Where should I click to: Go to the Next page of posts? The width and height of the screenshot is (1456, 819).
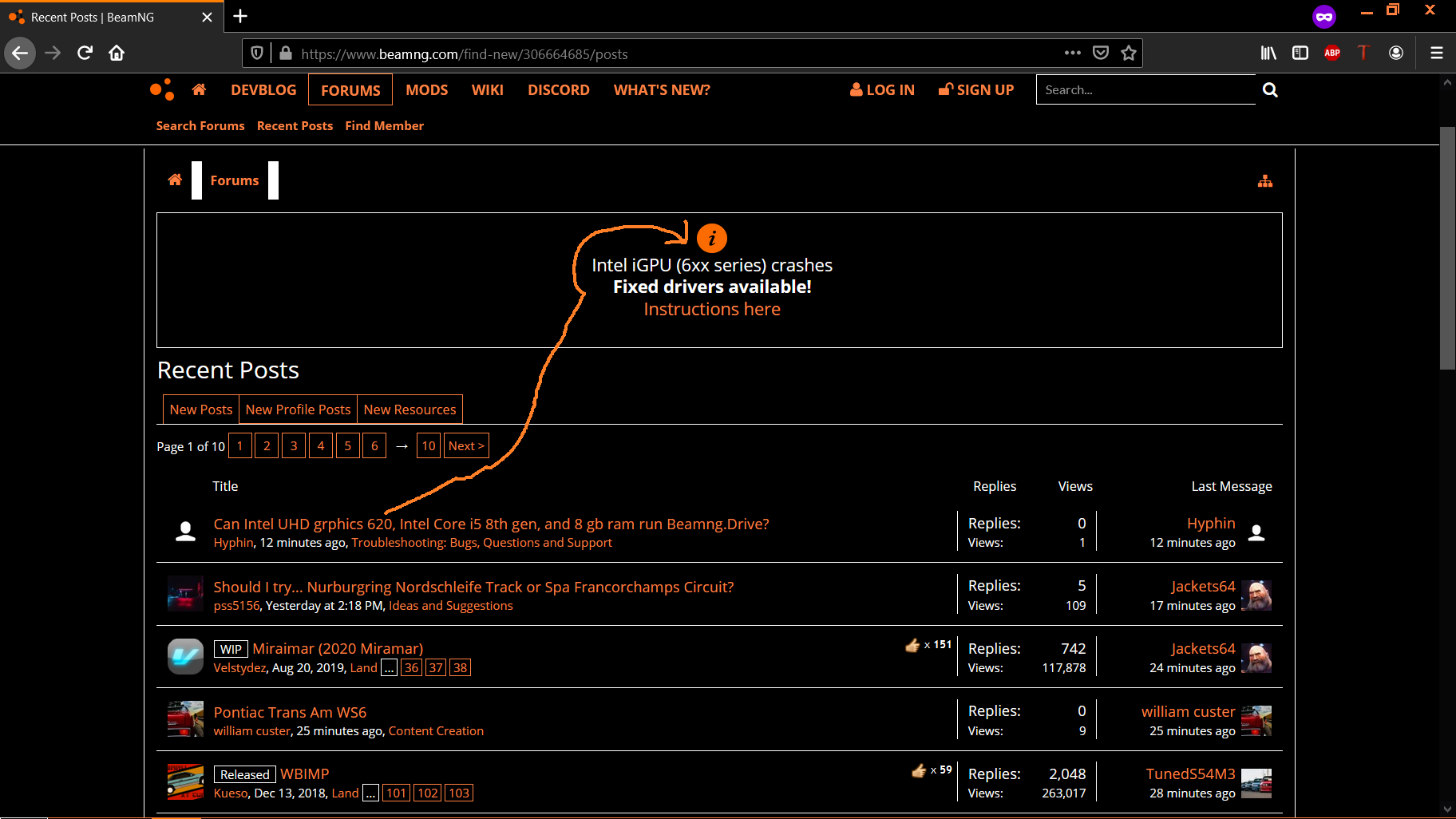tap(466, 446)
